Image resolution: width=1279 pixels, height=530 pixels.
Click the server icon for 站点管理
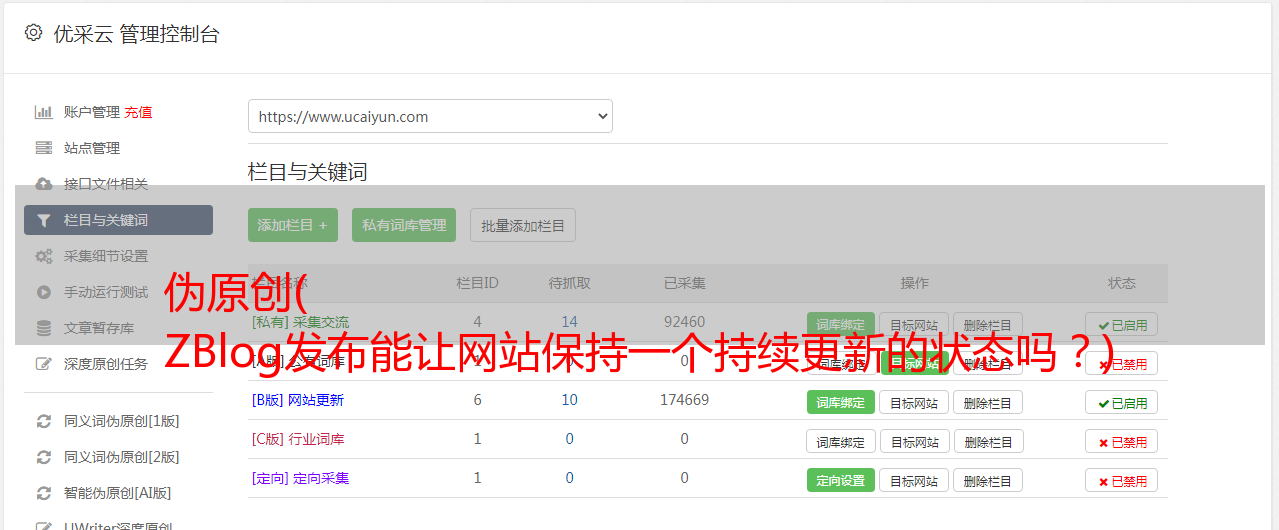click(x=43, y=148)
